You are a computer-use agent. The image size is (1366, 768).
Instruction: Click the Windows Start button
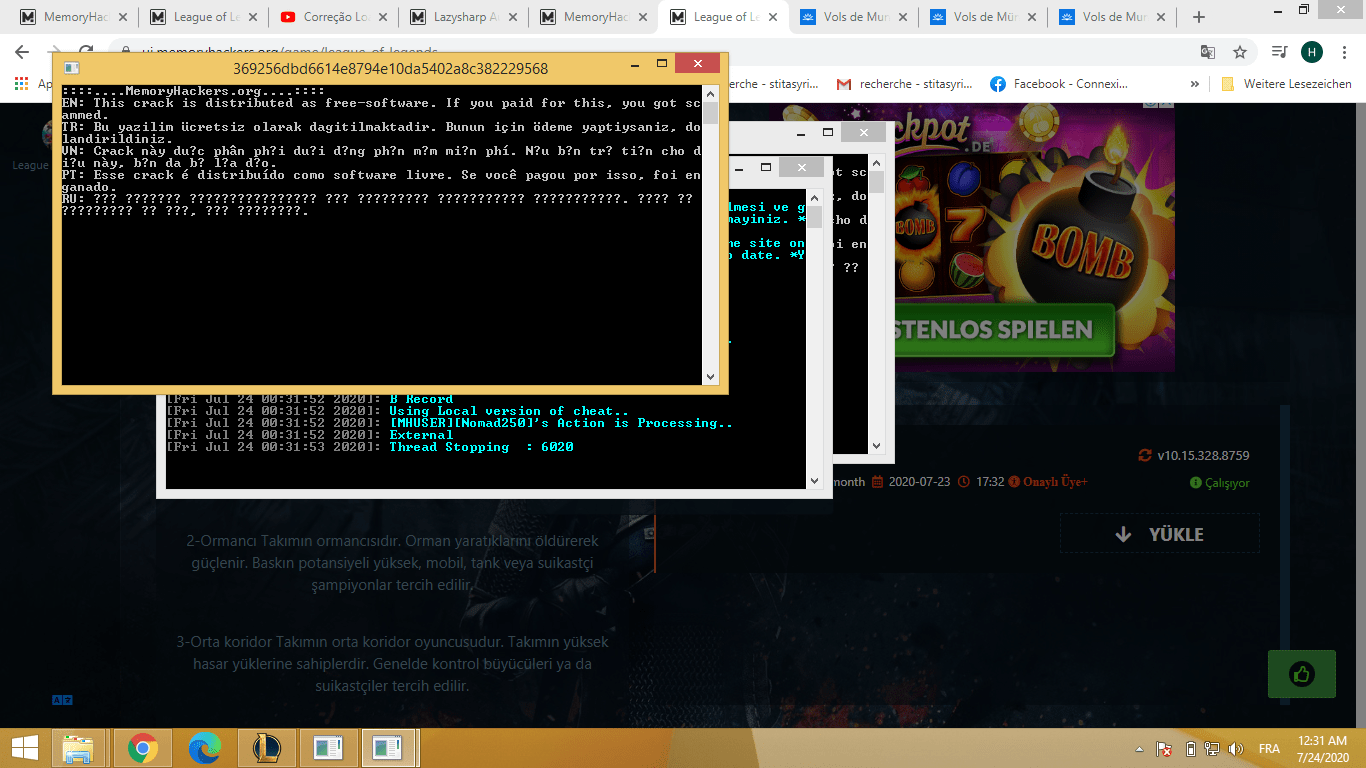[x=24, y=747]
